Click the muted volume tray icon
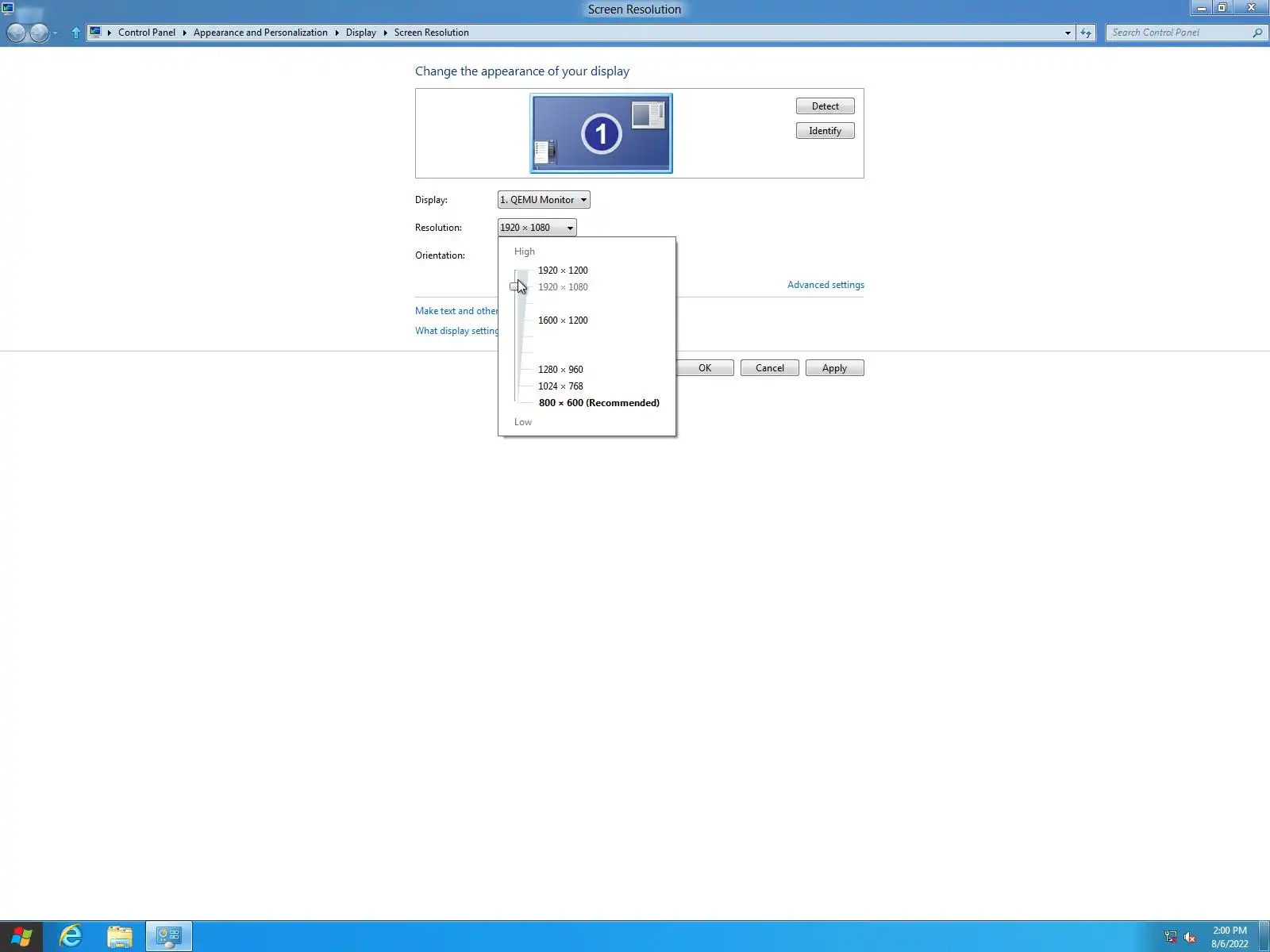 [x=1190, y=937]
